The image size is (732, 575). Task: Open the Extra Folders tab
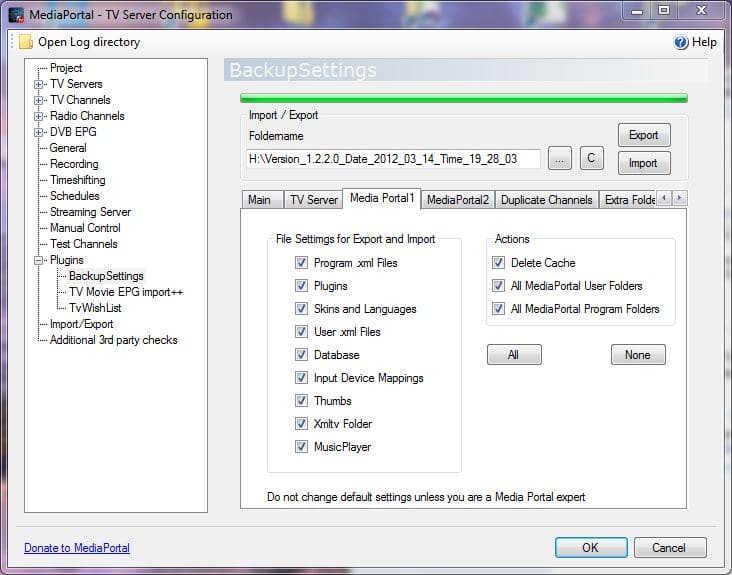pos(628,200)
